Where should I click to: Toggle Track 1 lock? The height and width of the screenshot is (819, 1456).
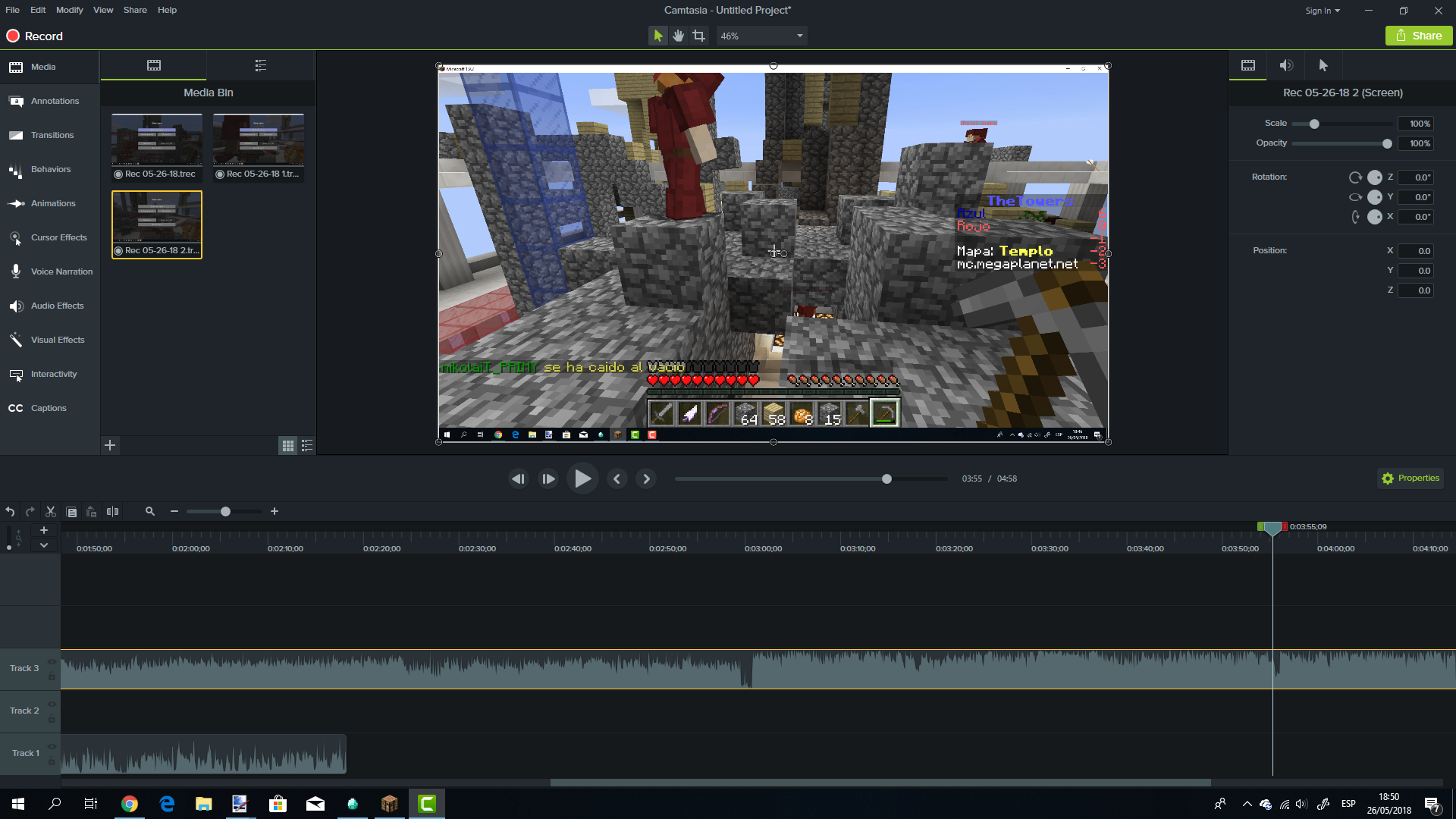(x=52, y=761)
